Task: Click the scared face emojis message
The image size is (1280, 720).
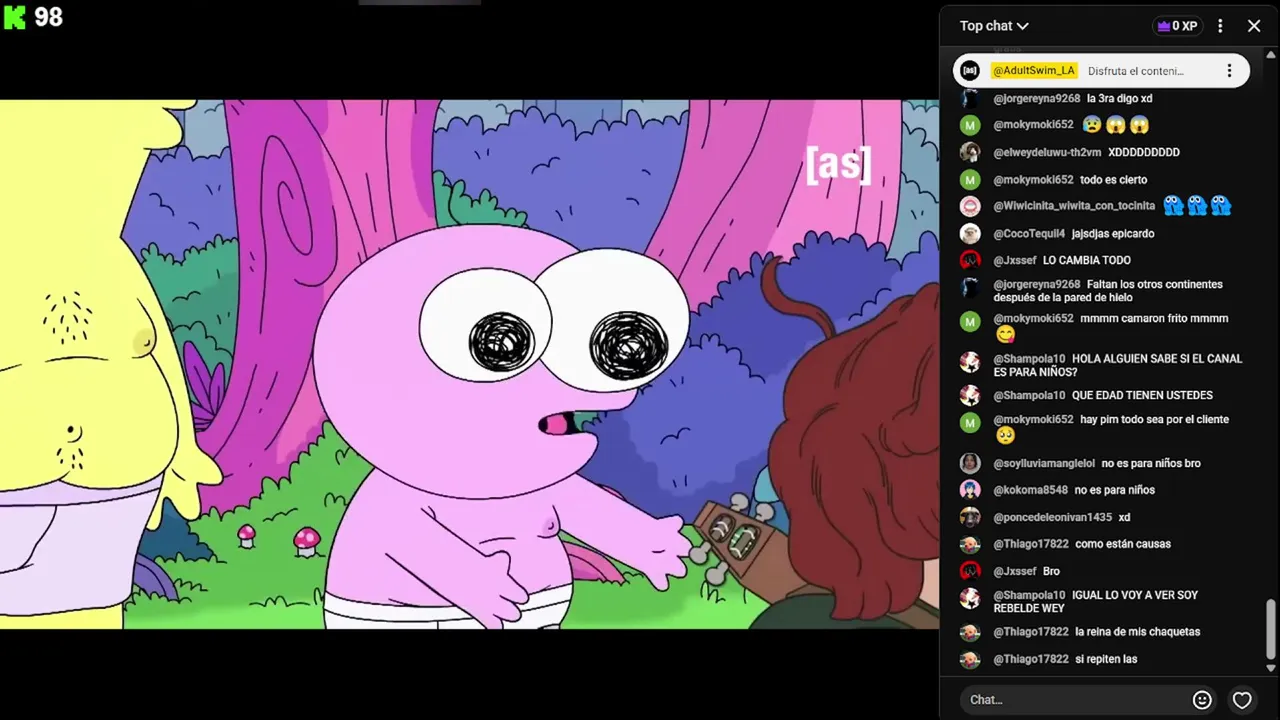Action: 1116,125
